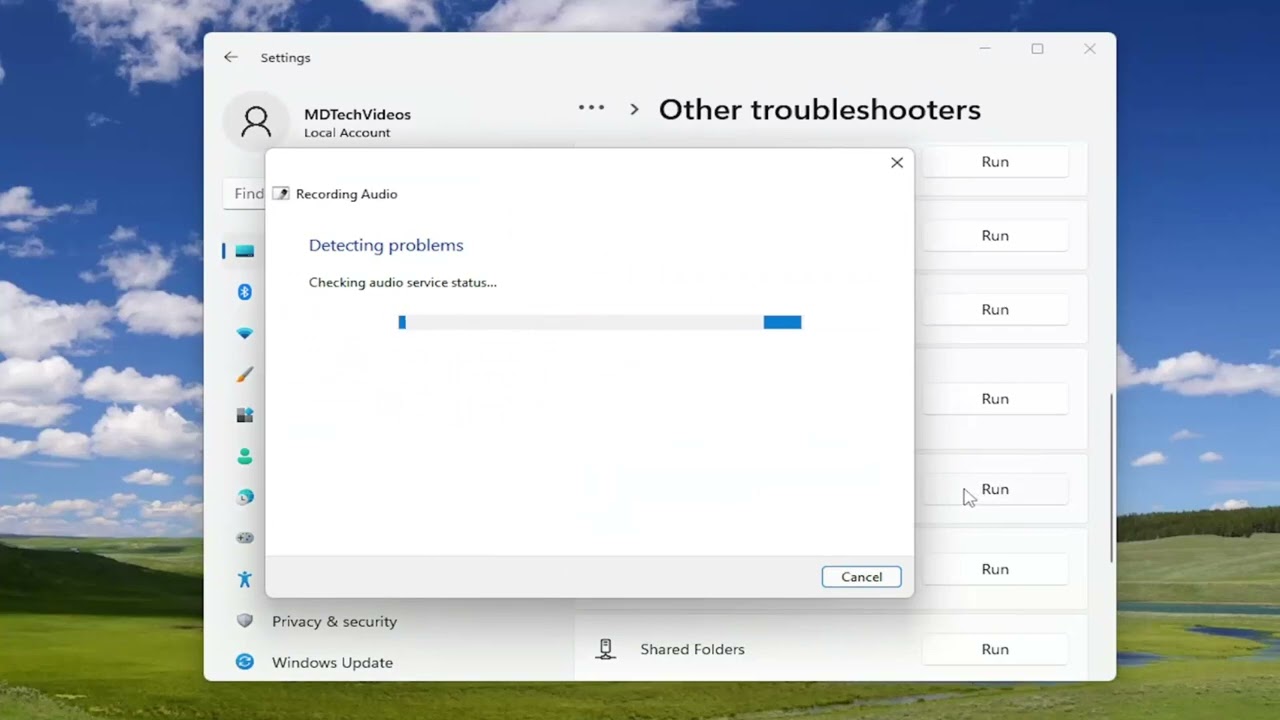Close the Recording Audio troubleshooter dialog

(897, 162)
